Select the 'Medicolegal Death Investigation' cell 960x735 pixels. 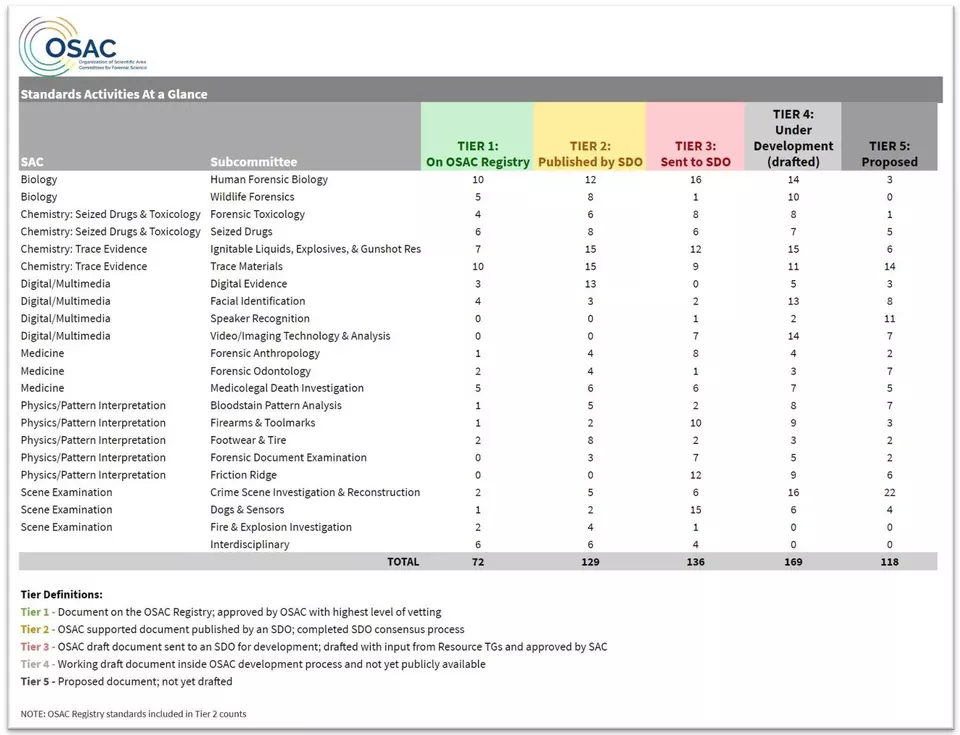(287, 388)
